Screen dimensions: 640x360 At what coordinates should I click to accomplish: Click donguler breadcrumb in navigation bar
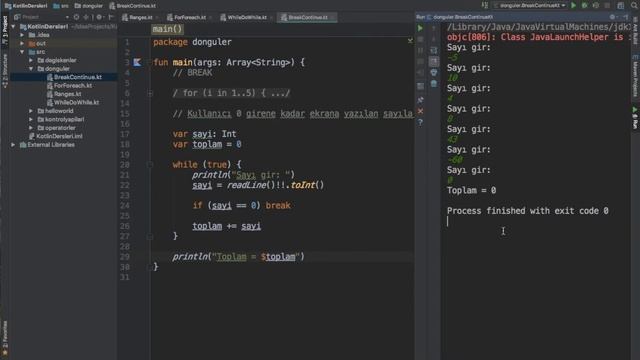click(x=89, y=6)
